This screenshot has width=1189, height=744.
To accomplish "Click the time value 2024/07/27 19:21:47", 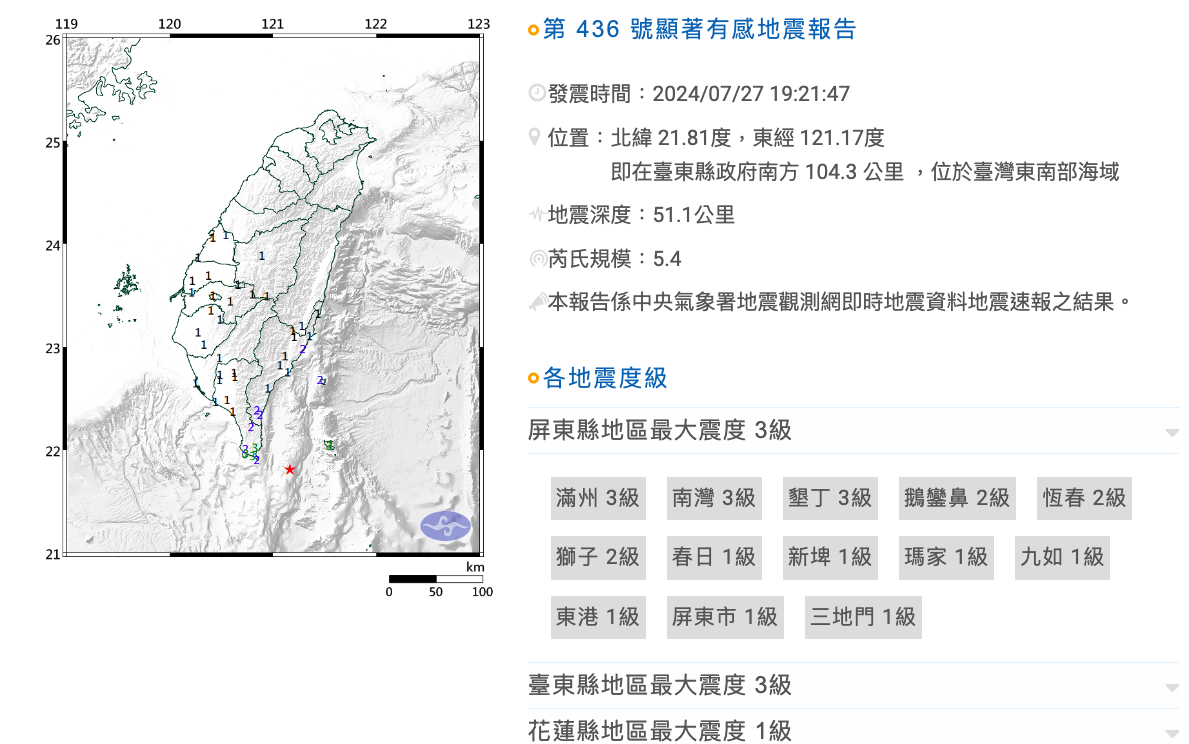I will pos(751,94).
